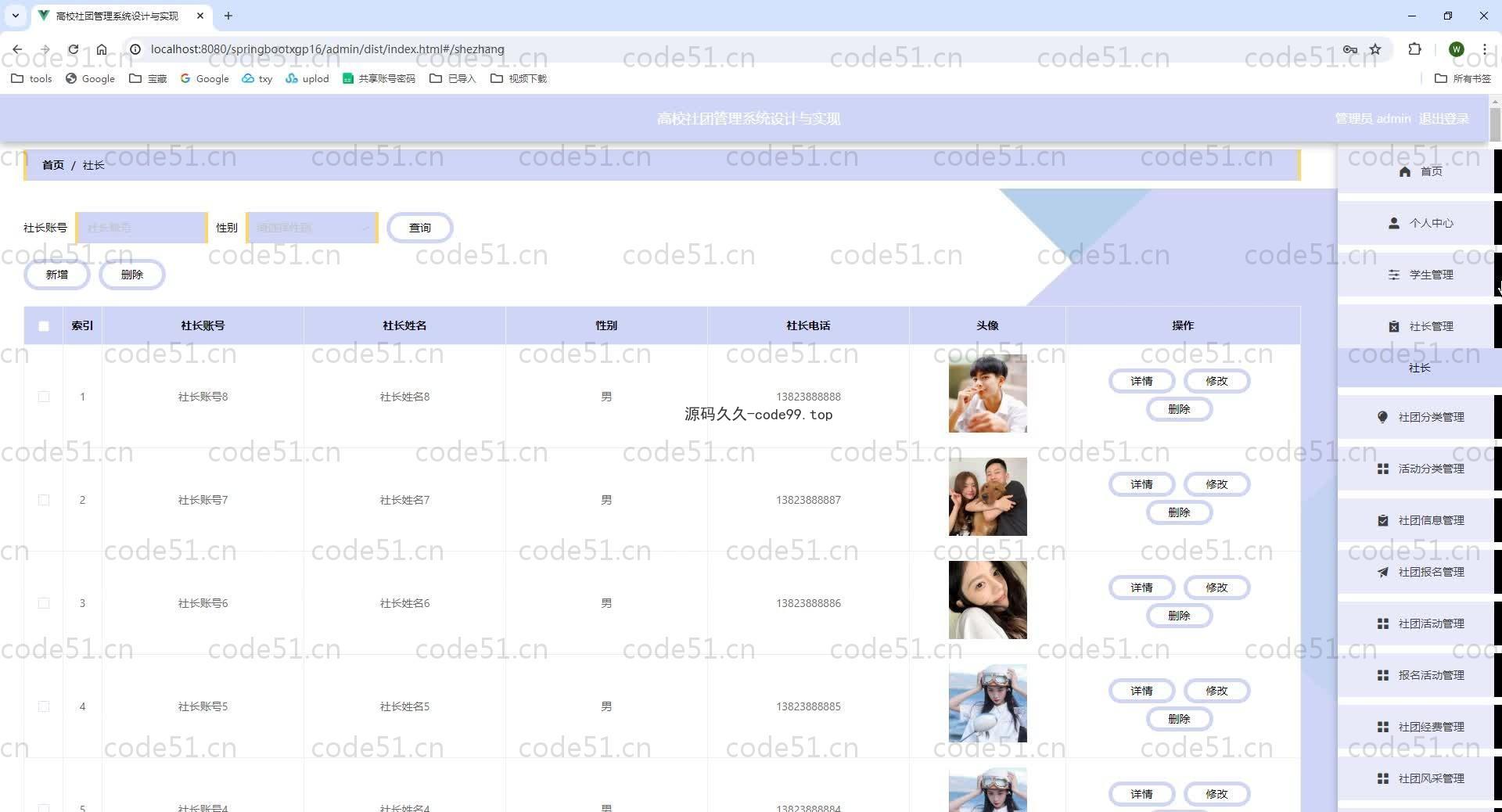Open the 社团报名管理 menu text
This screenshot has width=1502, height=812.
1432,572
